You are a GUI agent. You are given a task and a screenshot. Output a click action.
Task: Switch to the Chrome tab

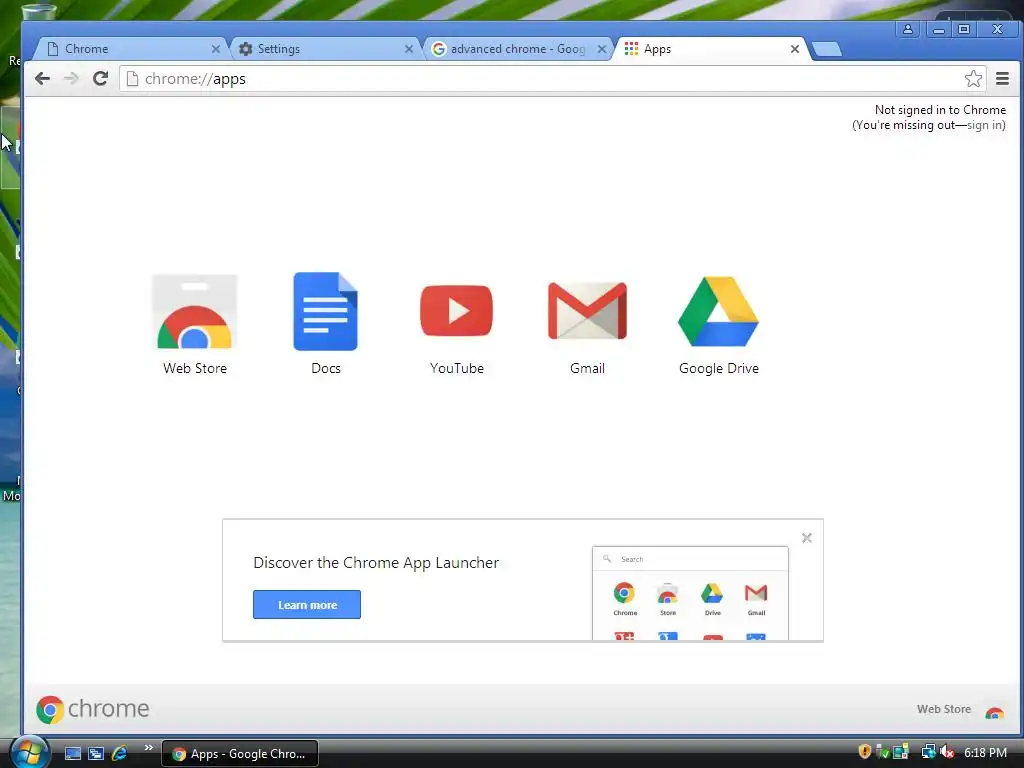point(131,49)
